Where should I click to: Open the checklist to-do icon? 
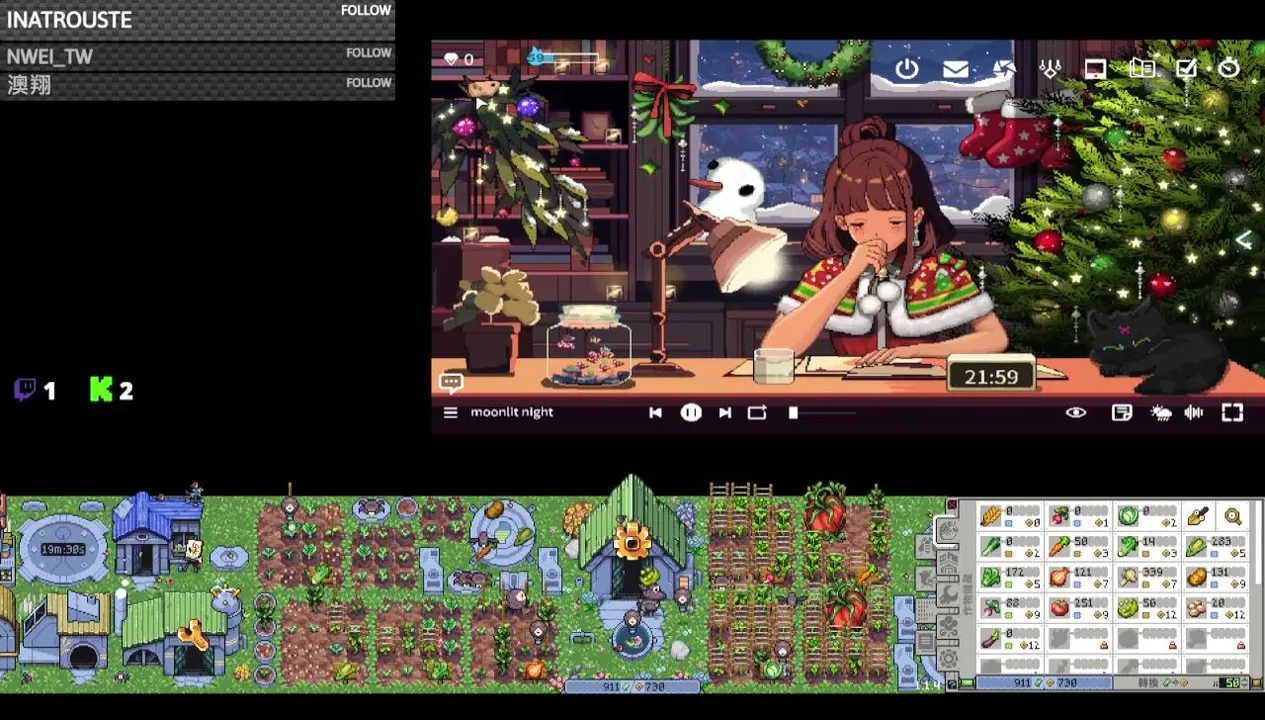point(1186,69)
